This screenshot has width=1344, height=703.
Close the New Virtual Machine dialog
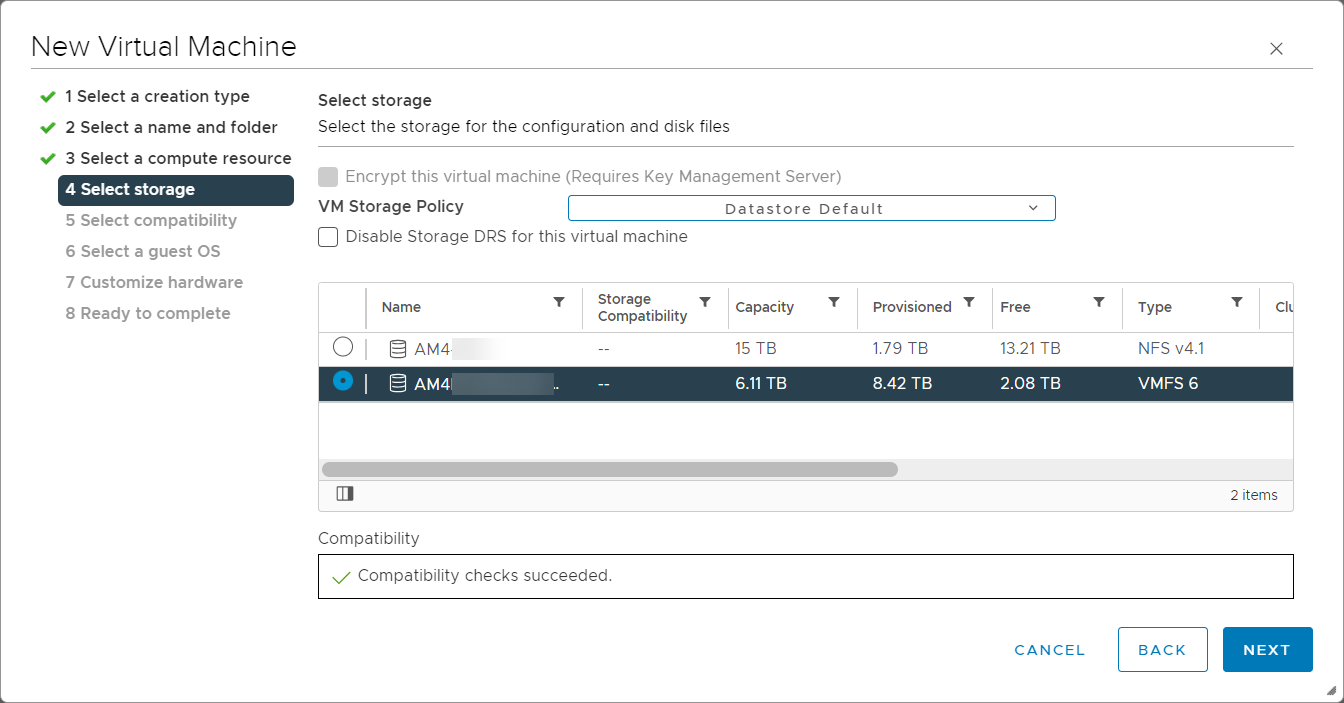tap(1276, 49)
